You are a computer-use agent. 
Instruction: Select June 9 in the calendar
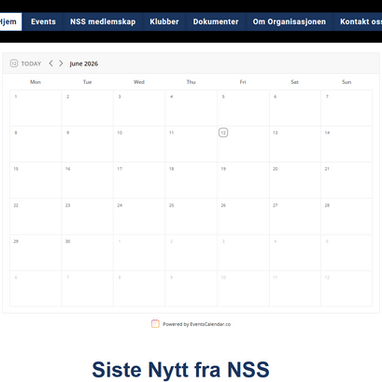[87, 144]
